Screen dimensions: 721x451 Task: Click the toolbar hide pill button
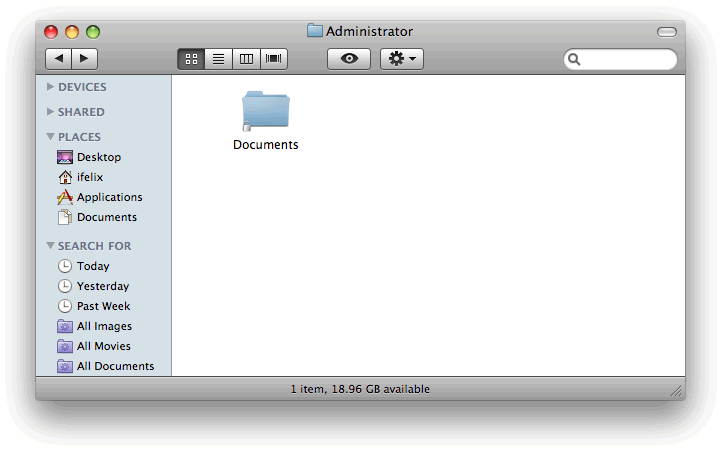coord(666,32)
